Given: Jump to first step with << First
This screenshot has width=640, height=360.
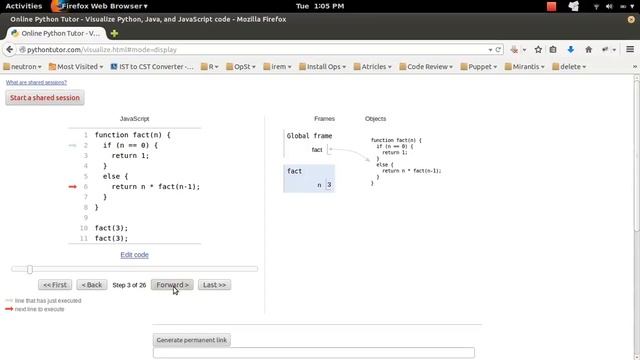Looking at the screenshot, I should pos(55,285).
